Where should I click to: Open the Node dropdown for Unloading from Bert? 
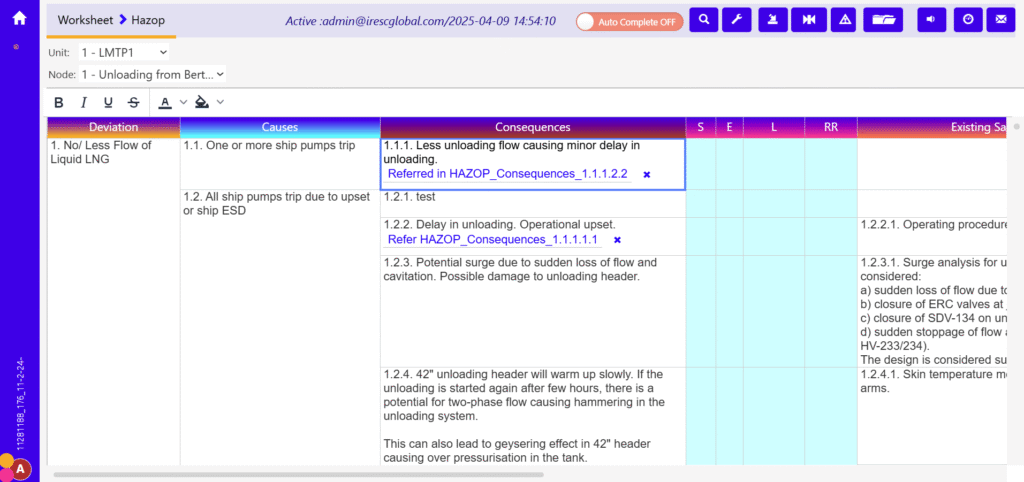pyautogui.click(x=152, y=74)
